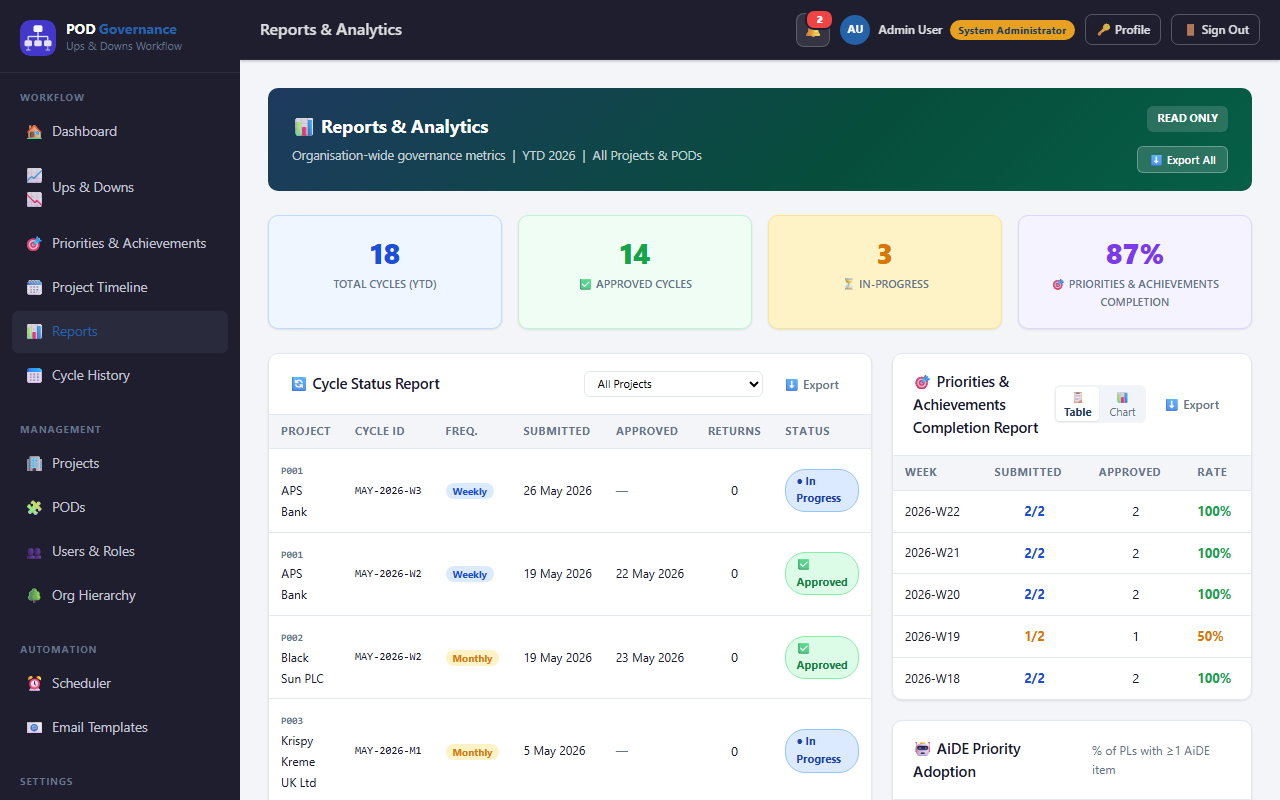Click the Email Templates icon
The height and width of the screenshot is (800, 1280).
tap(34, 727)
